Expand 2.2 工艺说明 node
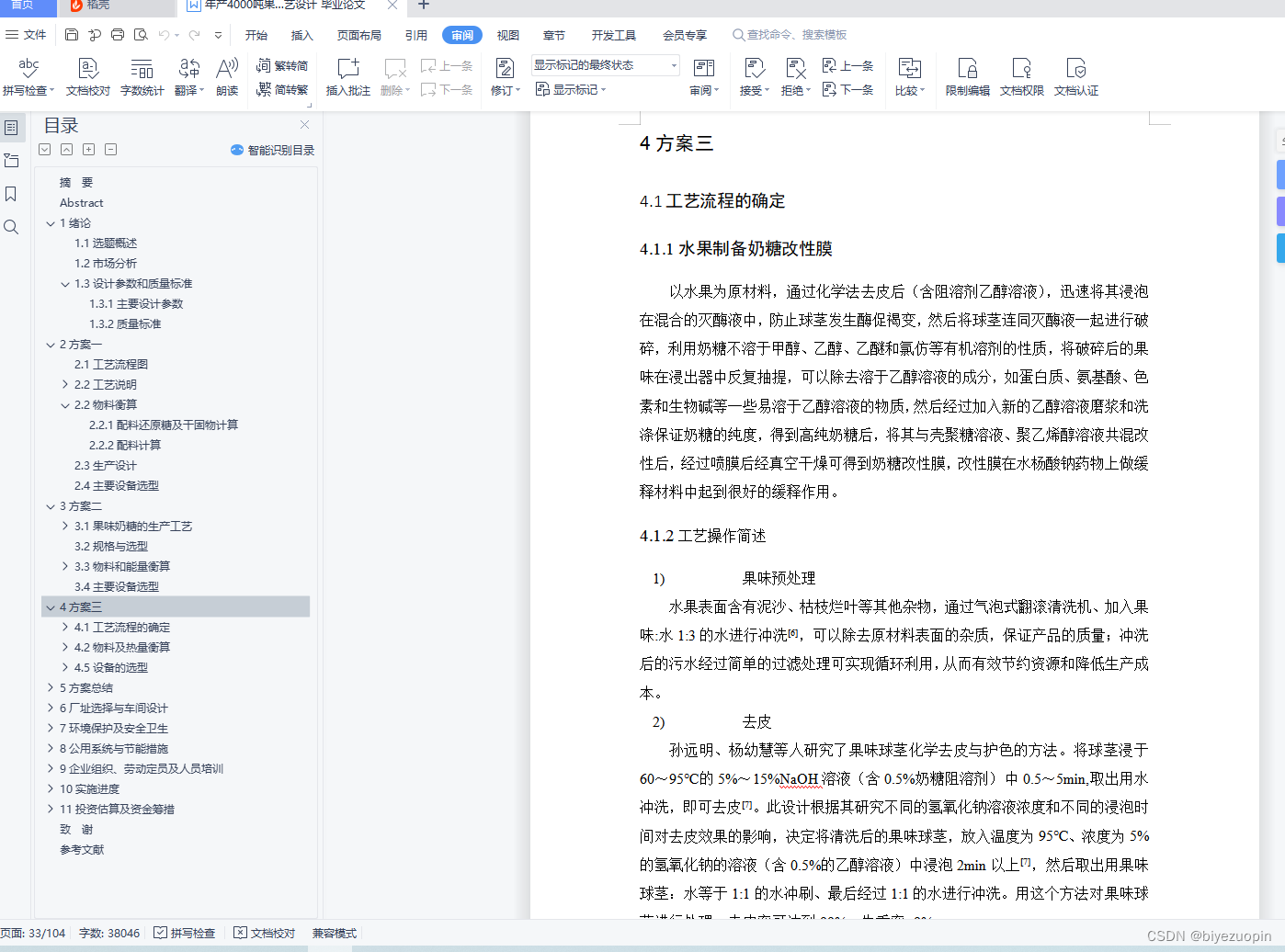Image resolution: width=1285 pixels, height=952 pixels. coord(65,385)
